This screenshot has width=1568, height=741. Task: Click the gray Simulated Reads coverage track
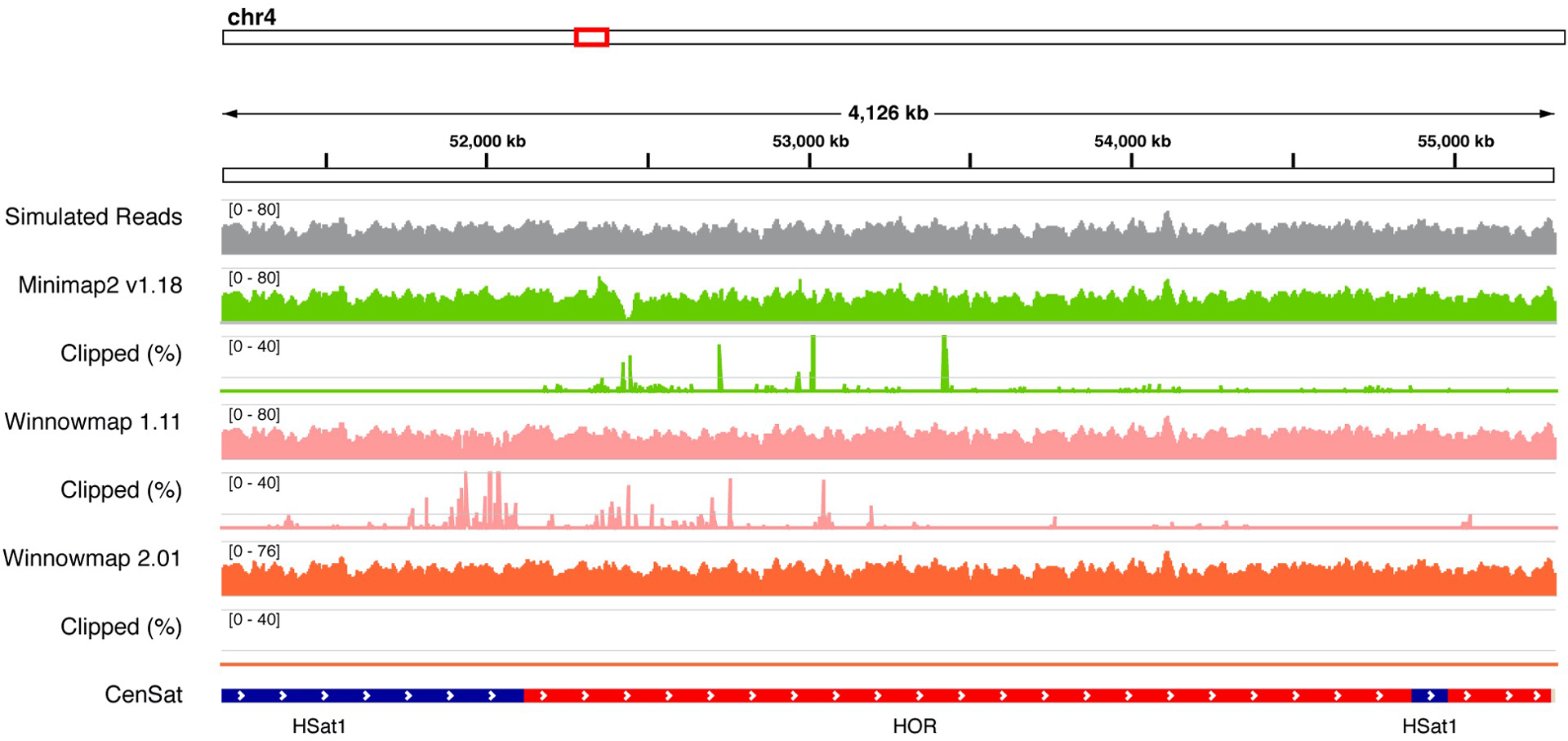coord(889,234)
